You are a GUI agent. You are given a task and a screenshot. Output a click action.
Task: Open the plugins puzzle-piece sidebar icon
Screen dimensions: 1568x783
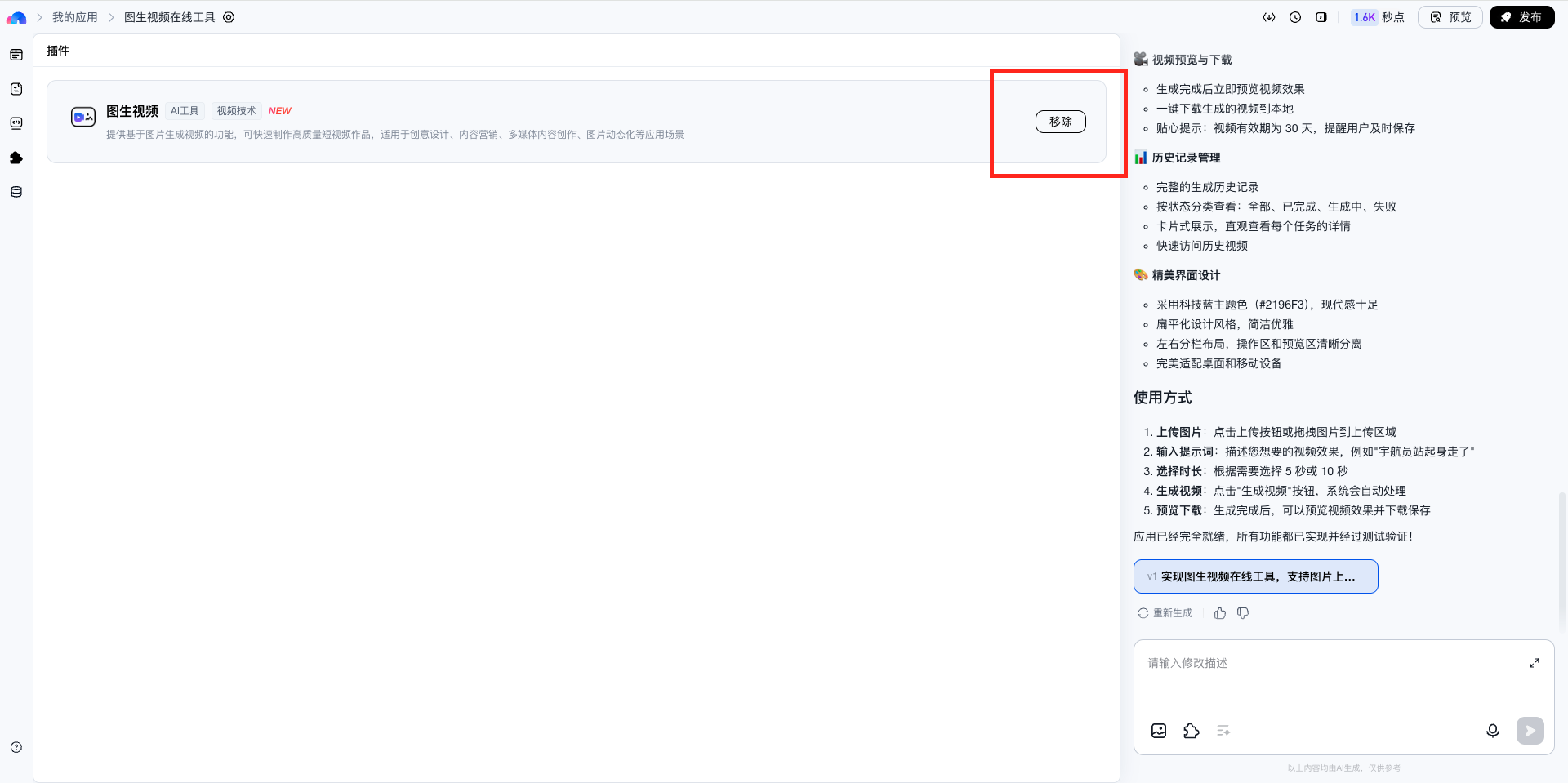click(x=16, y=158)
